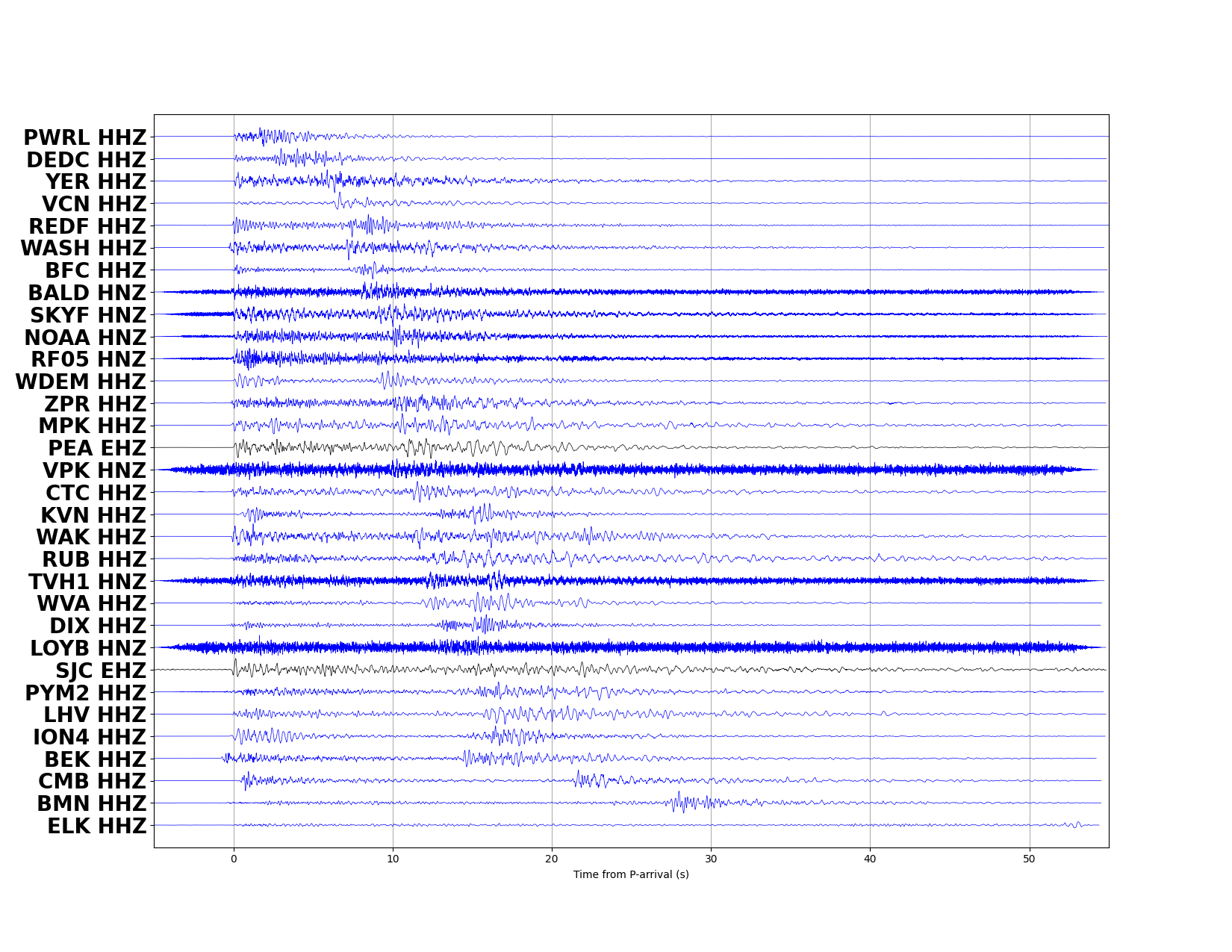Click the x-axis tick label 40

tap(870, 859)
